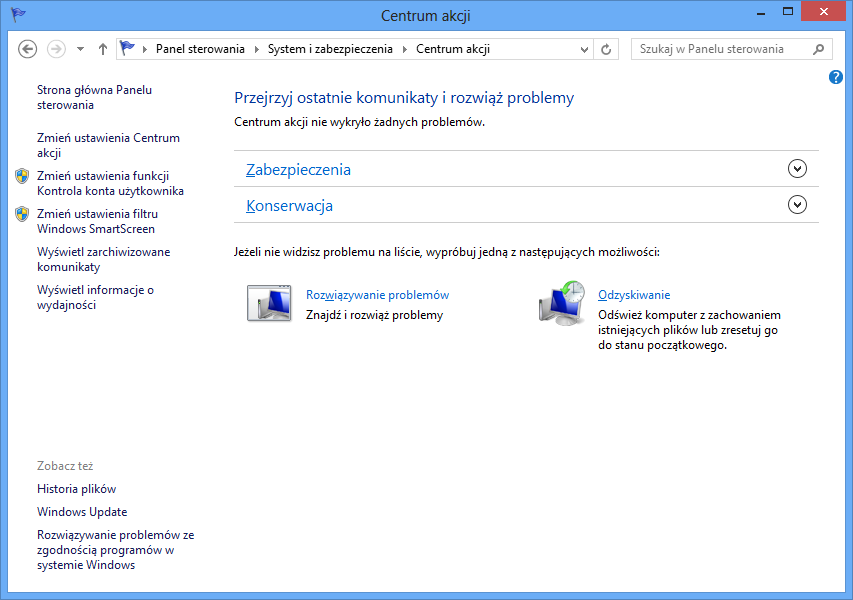Open the Odzyskiwanie link
Screen dimensions: 853x600
(x=634, y=295)
